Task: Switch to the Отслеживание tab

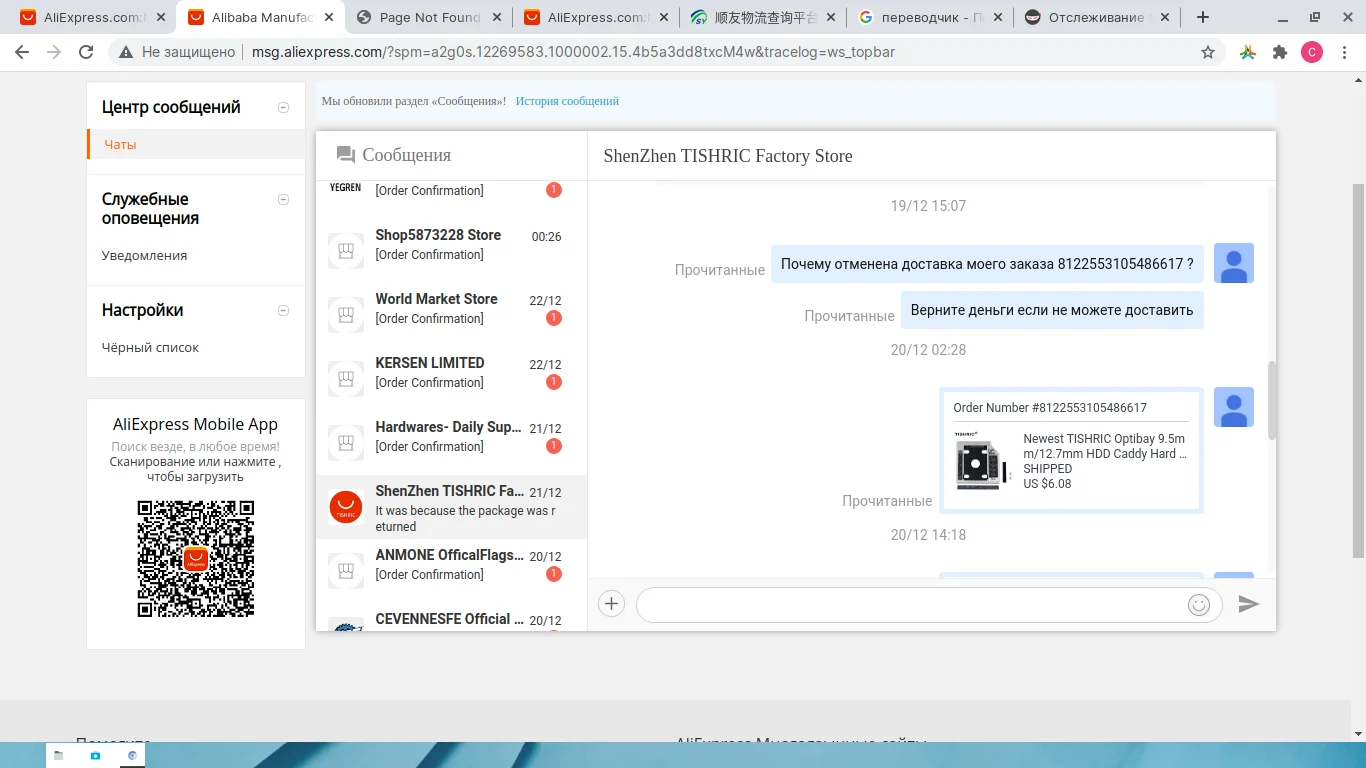Action: [1096, 17]
